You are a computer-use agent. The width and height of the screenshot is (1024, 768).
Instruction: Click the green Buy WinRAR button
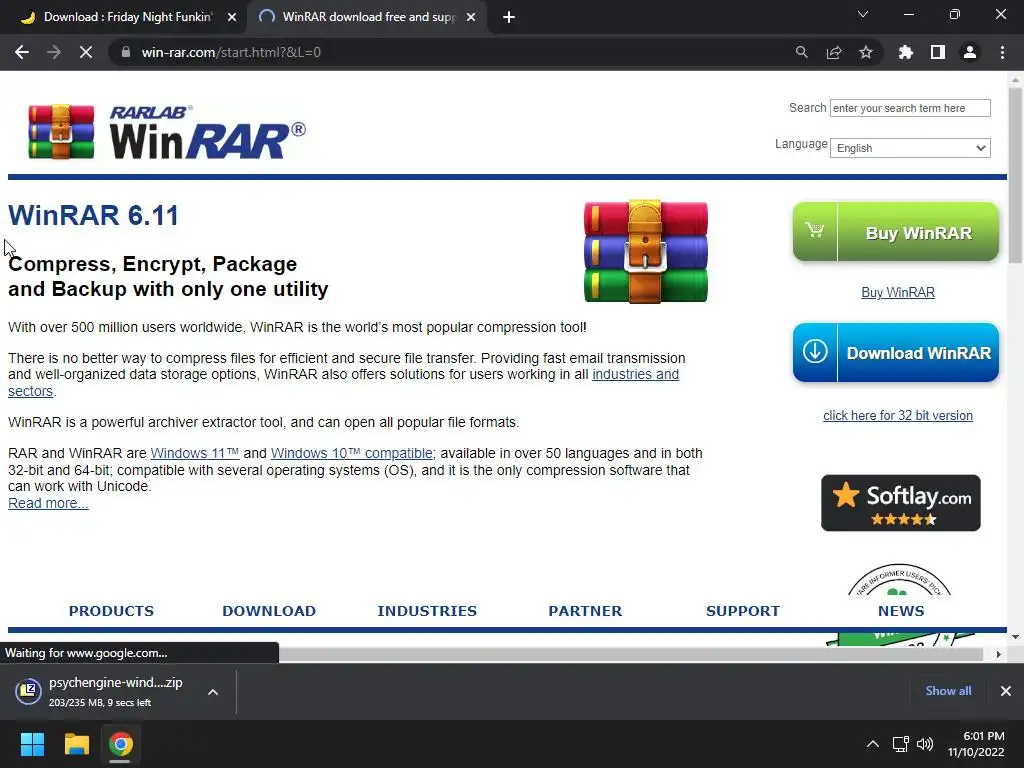point(895,232)
